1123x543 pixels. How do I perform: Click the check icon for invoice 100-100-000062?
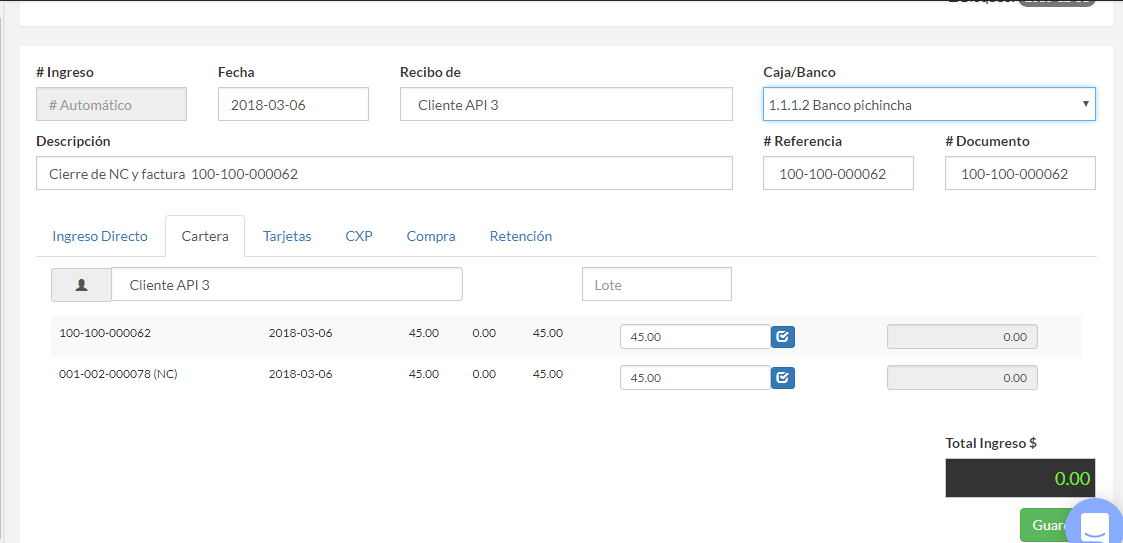tap(783, 337)
